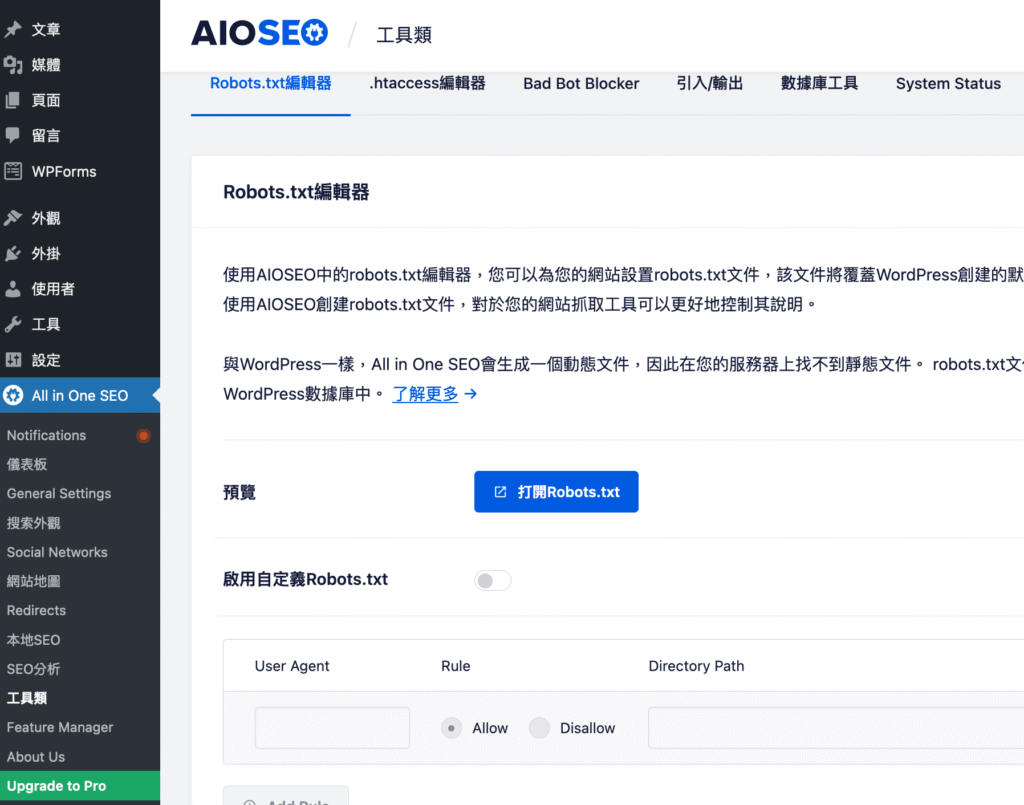
Task: Click the paintbrush icon beside 外觀
Action: click(13, 218)
